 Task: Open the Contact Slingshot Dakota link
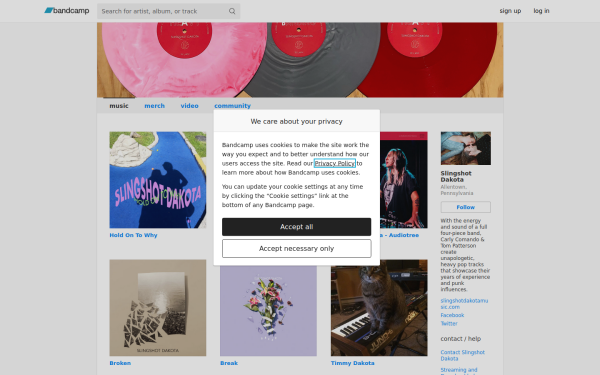463,355
